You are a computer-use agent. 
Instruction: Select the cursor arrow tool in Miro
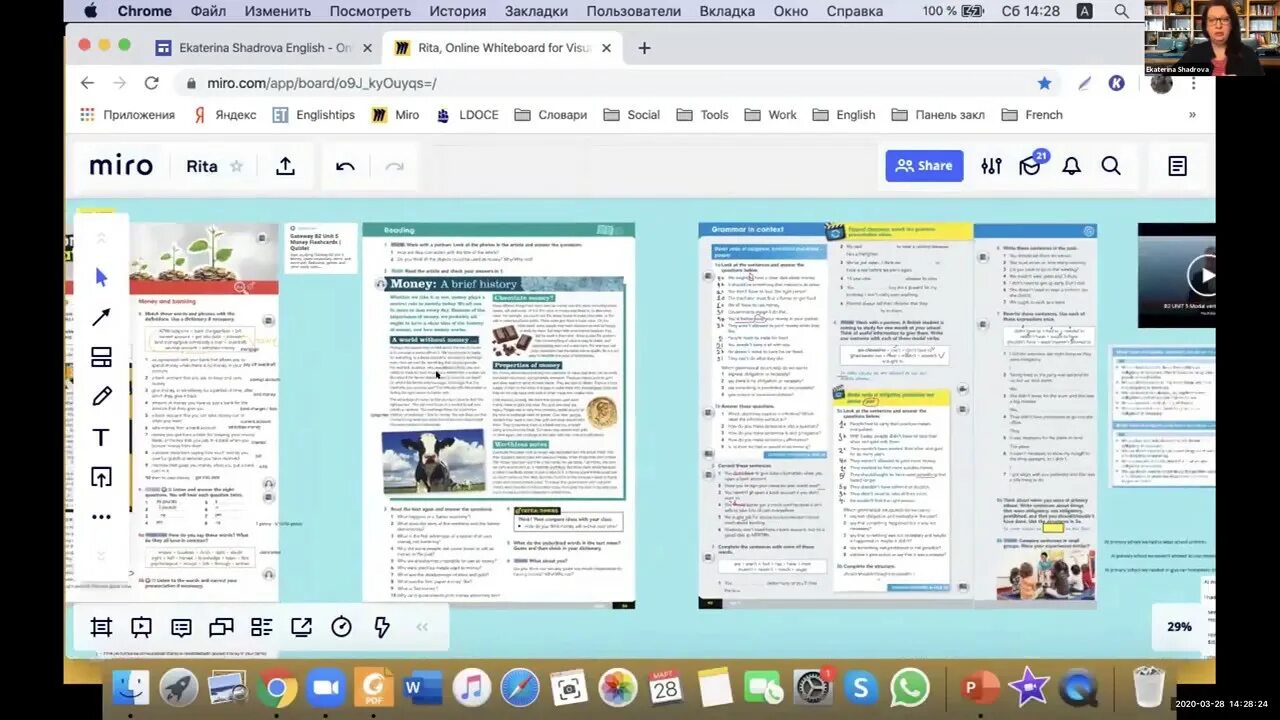101,277
